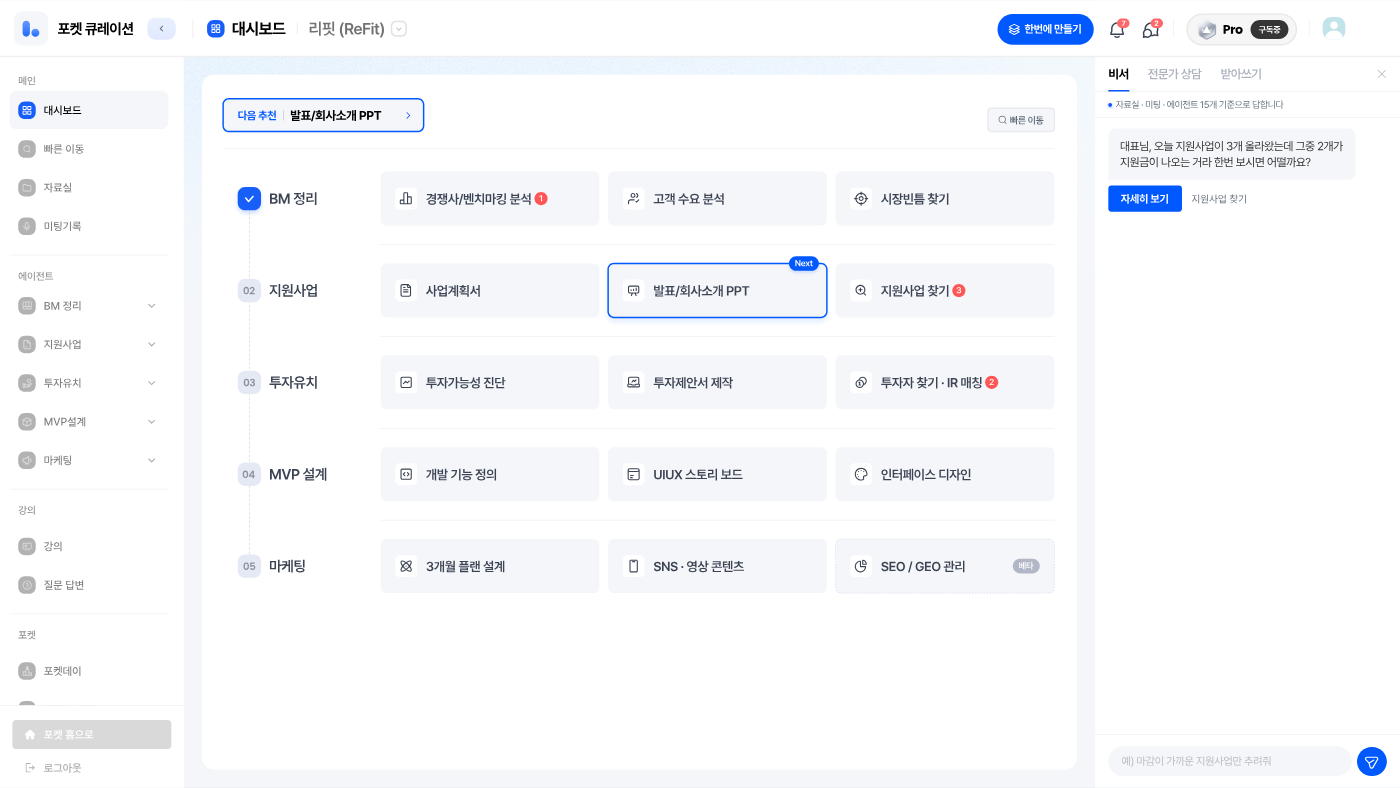Image resolution: width=1400 pixels, height=788 pixels.
Task: Open 미팅기록 in the sidebar
Action: click(x=89, y=226)
